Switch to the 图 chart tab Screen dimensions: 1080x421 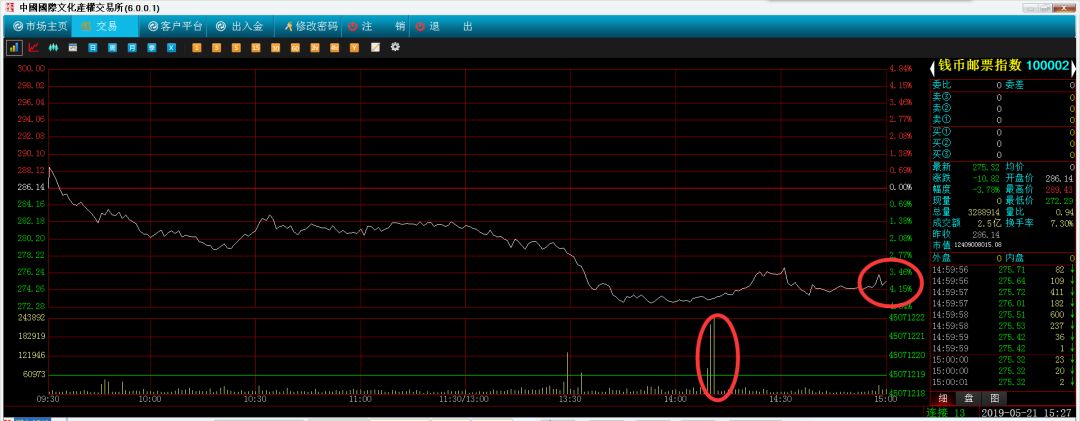point(994,398)
